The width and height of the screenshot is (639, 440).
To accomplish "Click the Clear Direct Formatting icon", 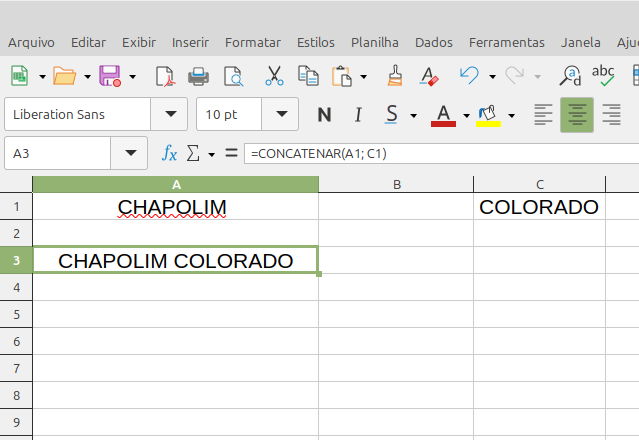I will [x=429, y=76].
